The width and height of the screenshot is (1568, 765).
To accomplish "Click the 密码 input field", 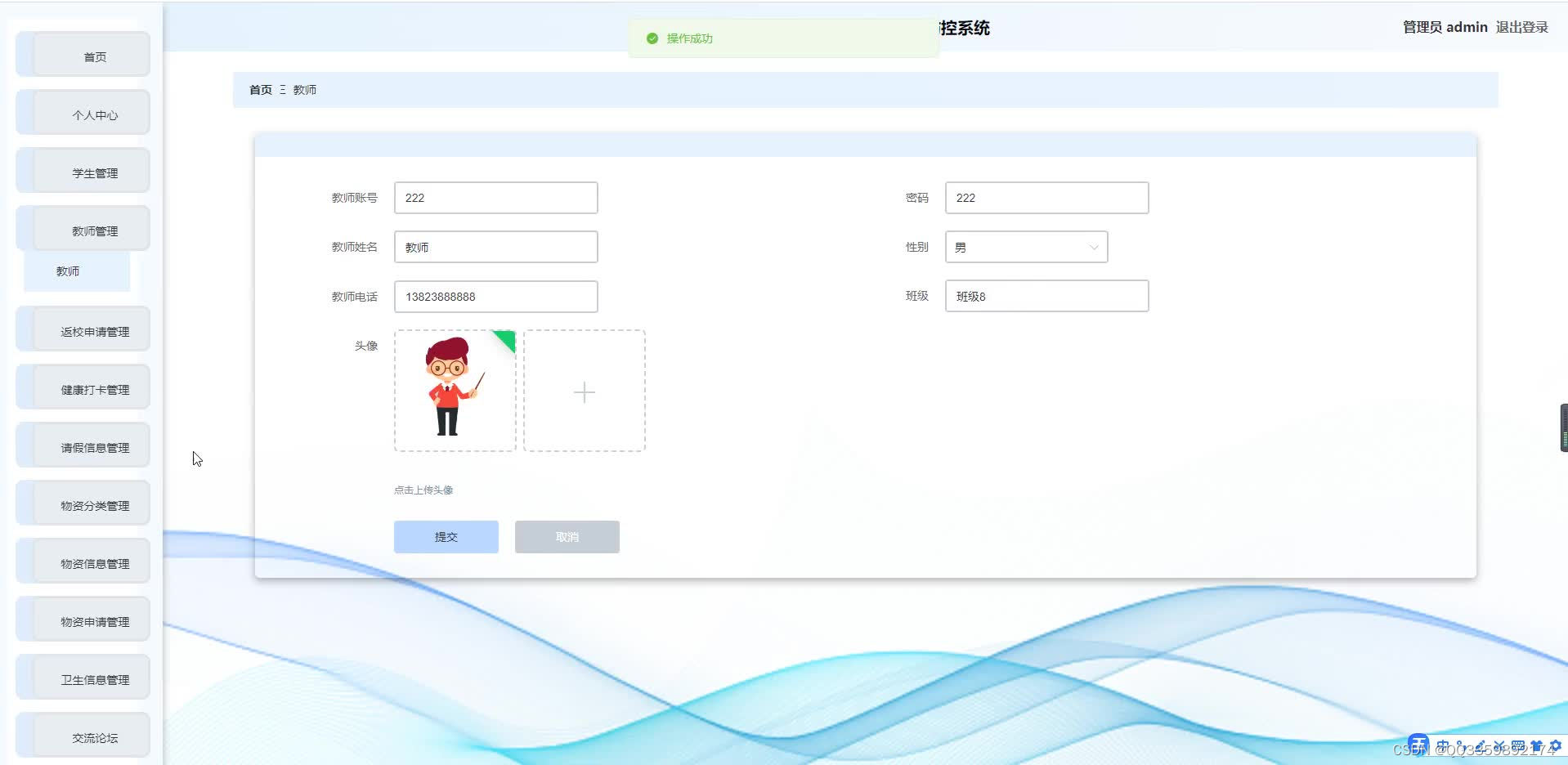I will coord(1047,198).
